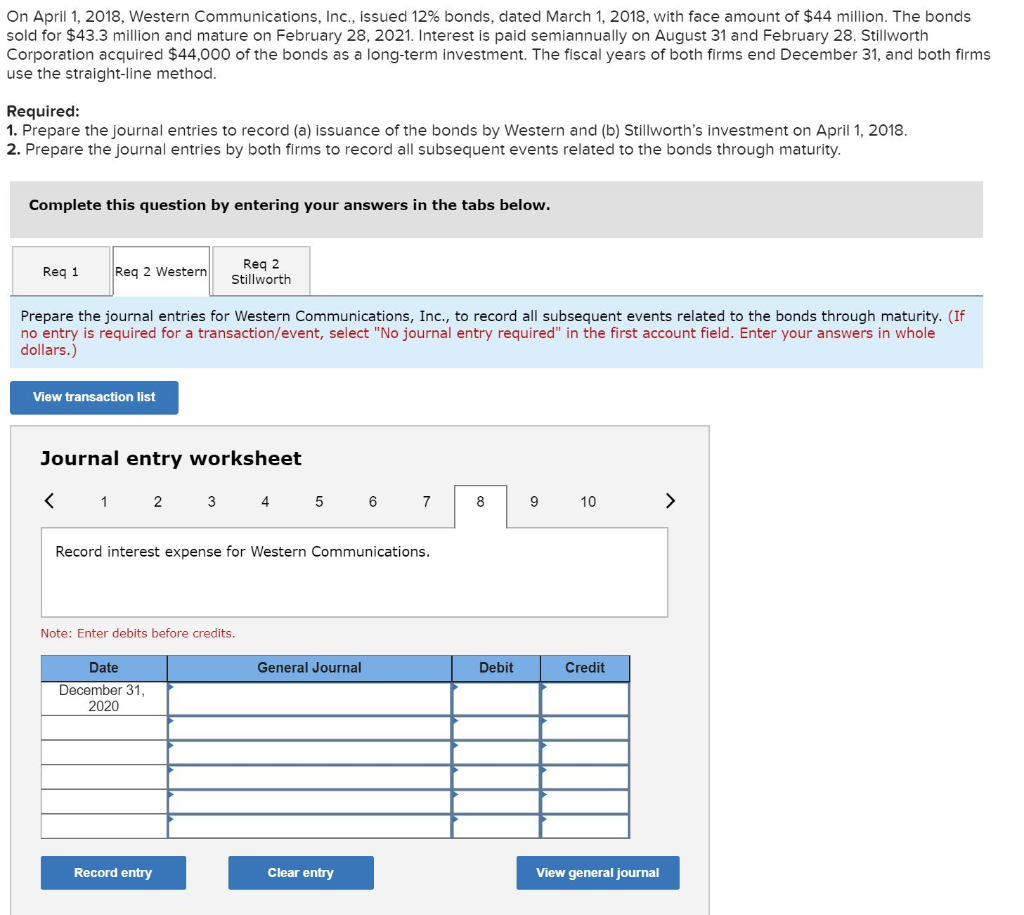
Task: Open the Req 1 tab
Action: (61, 271)
